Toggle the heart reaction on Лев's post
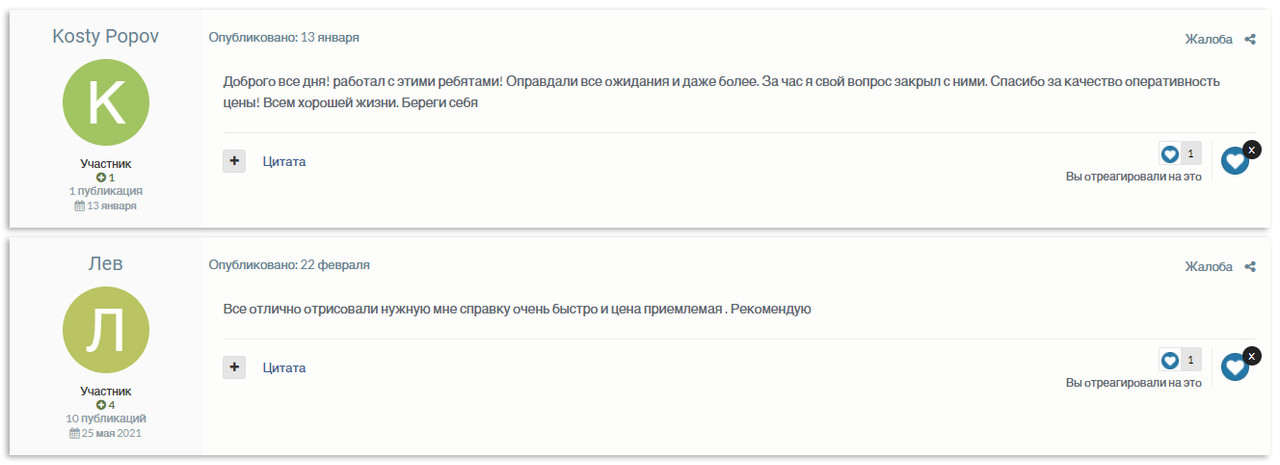Viewport: 1280px width, 465px height. click(1234, 367)
